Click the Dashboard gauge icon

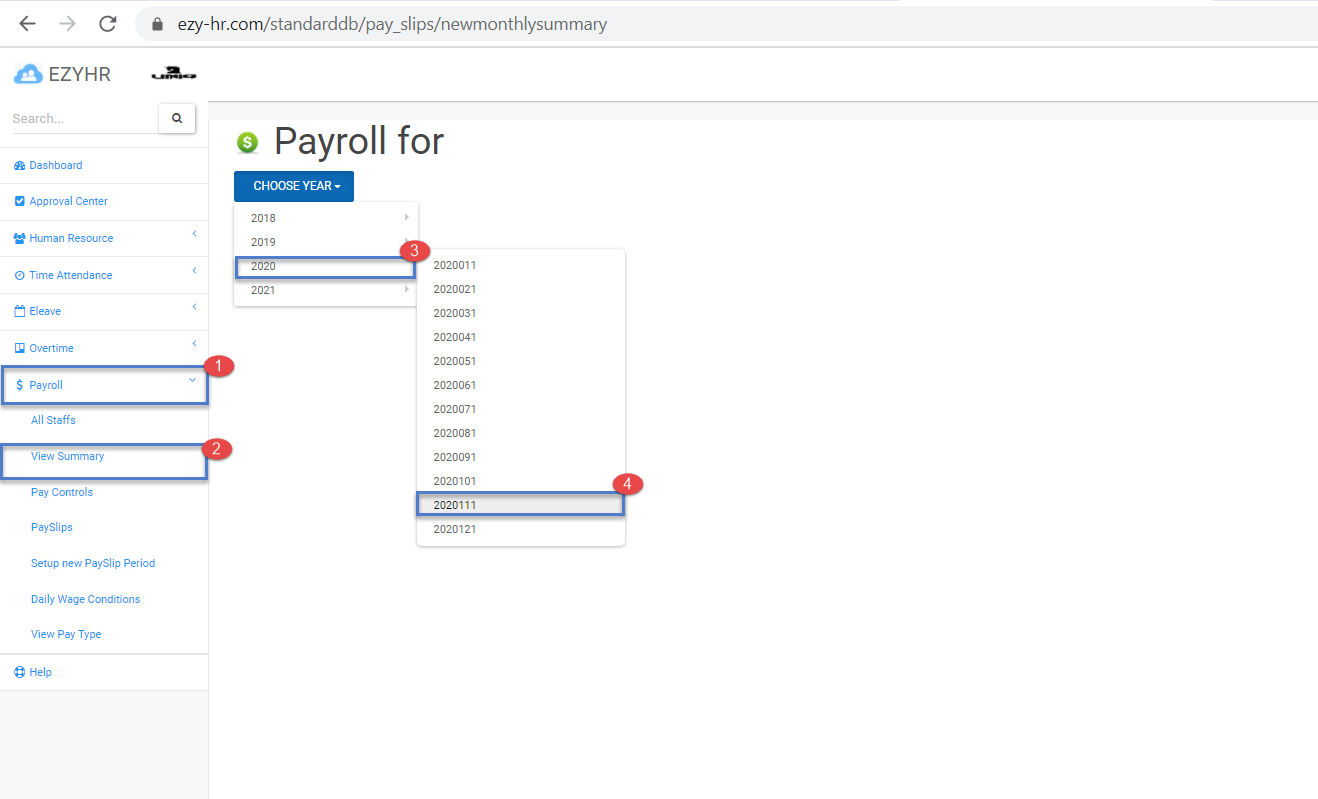(19, 165)
